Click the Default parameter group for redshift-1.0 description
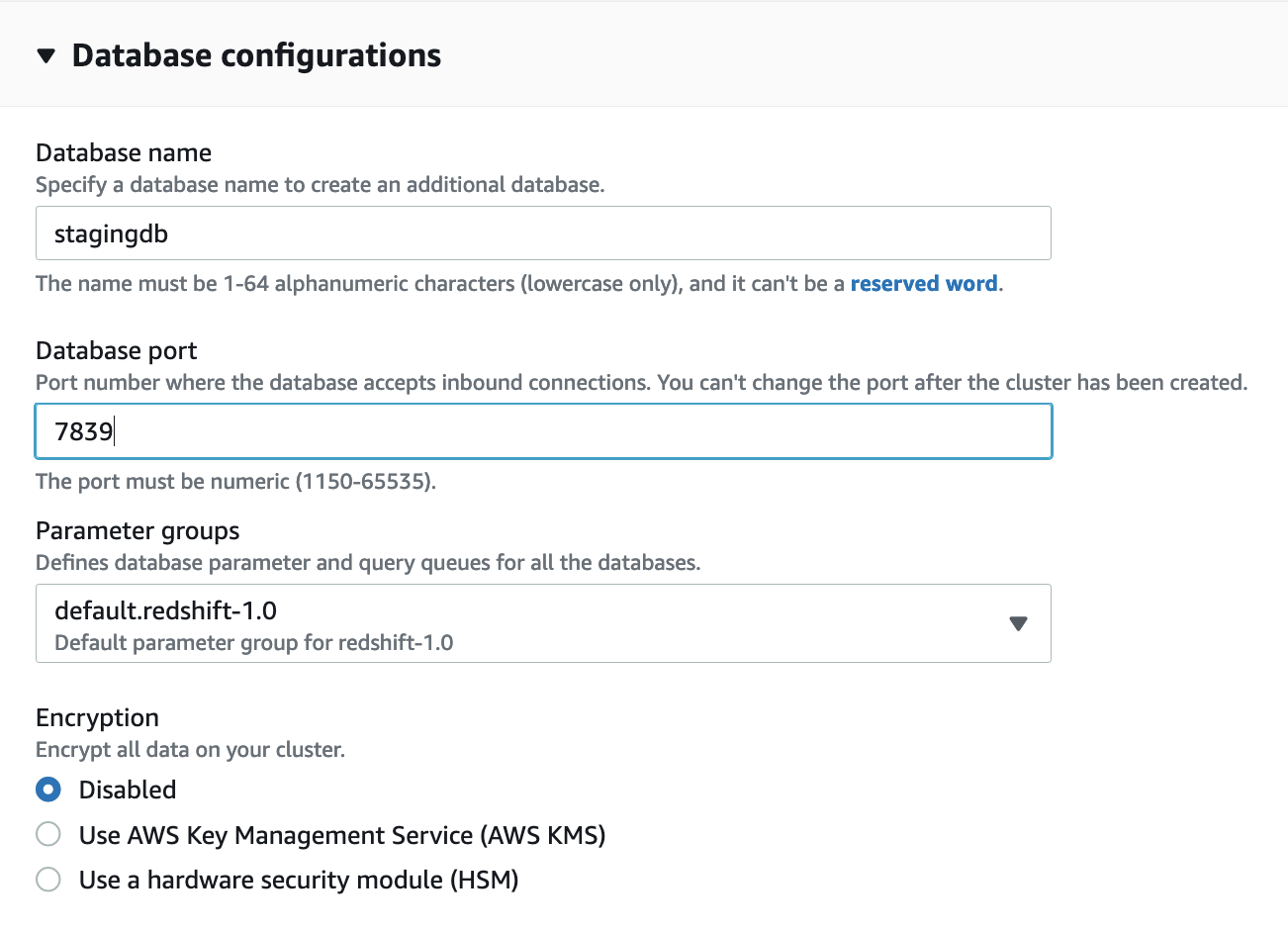1288x932 pixels. [x=254, y=643]
